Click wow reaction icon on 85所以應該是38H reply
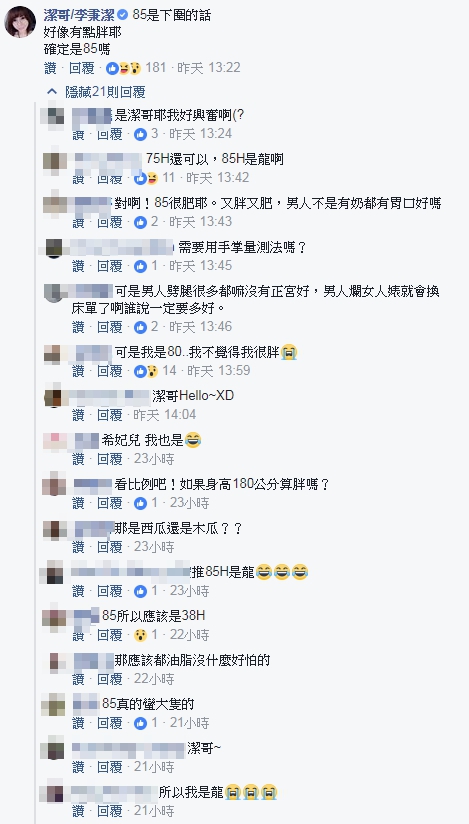 coord(140,635)
